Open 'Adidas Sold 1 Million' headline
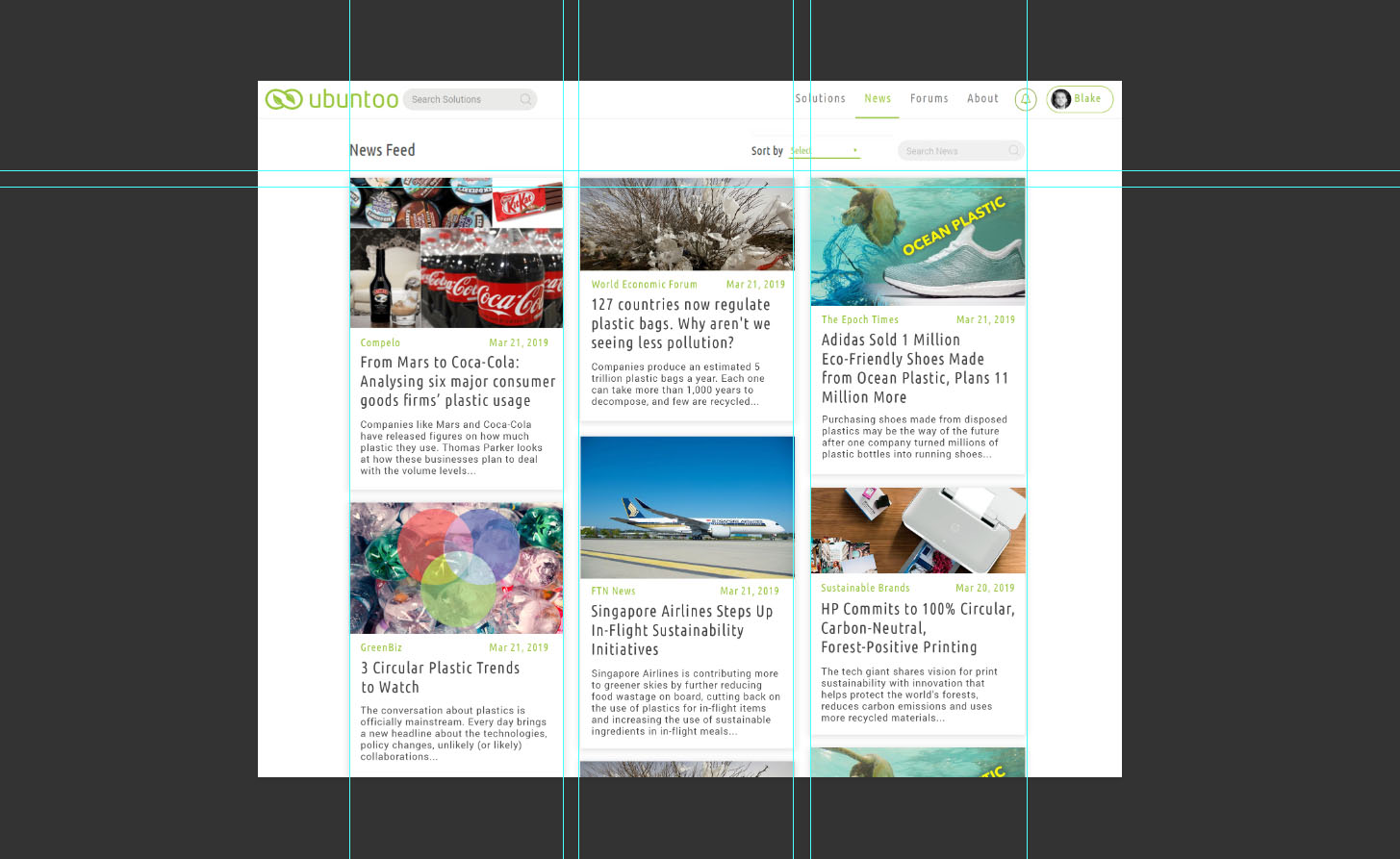The image size is (1400, 859). click(915, 368)
